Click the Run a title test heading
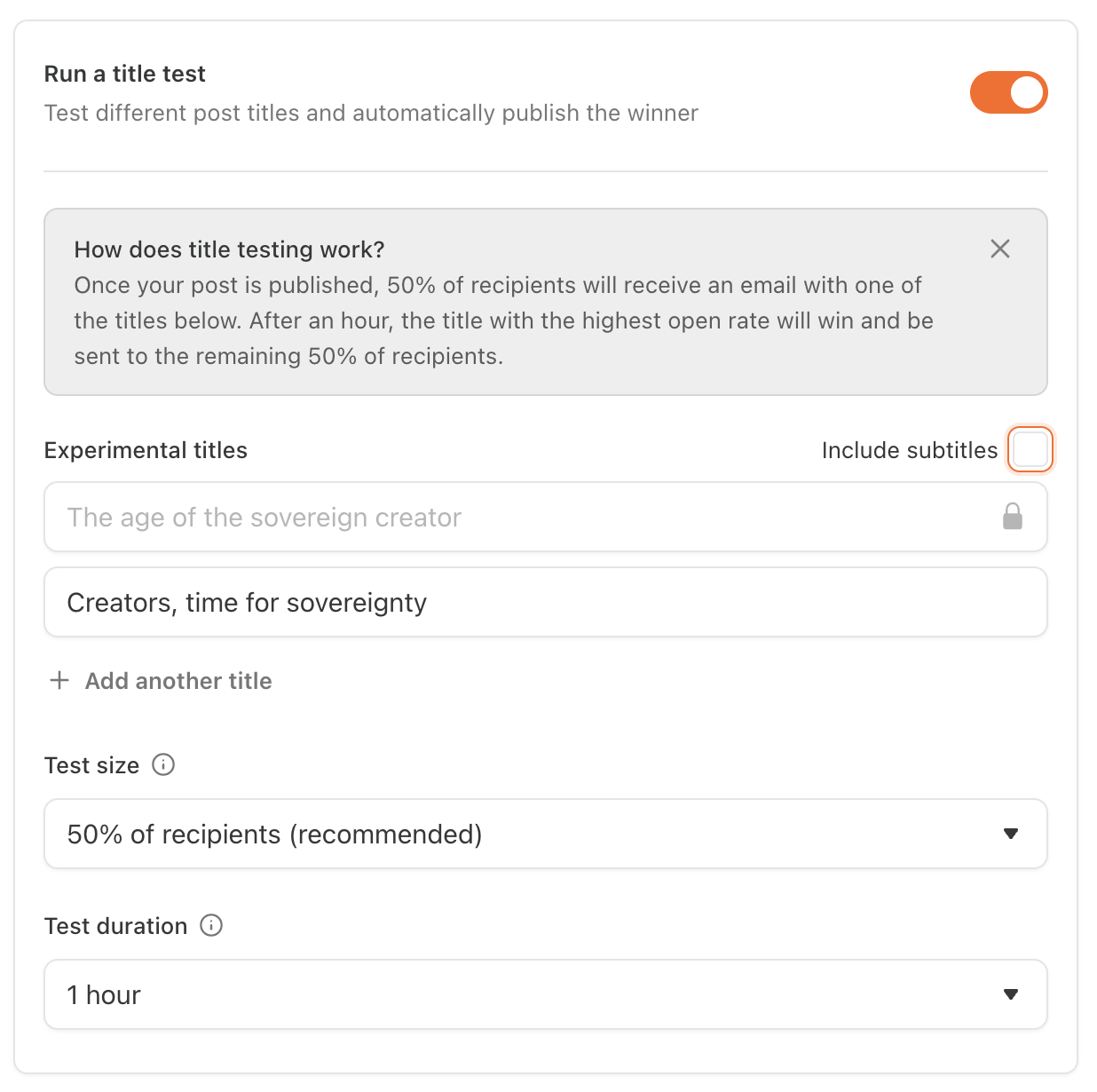 click(x=125, y=74)
